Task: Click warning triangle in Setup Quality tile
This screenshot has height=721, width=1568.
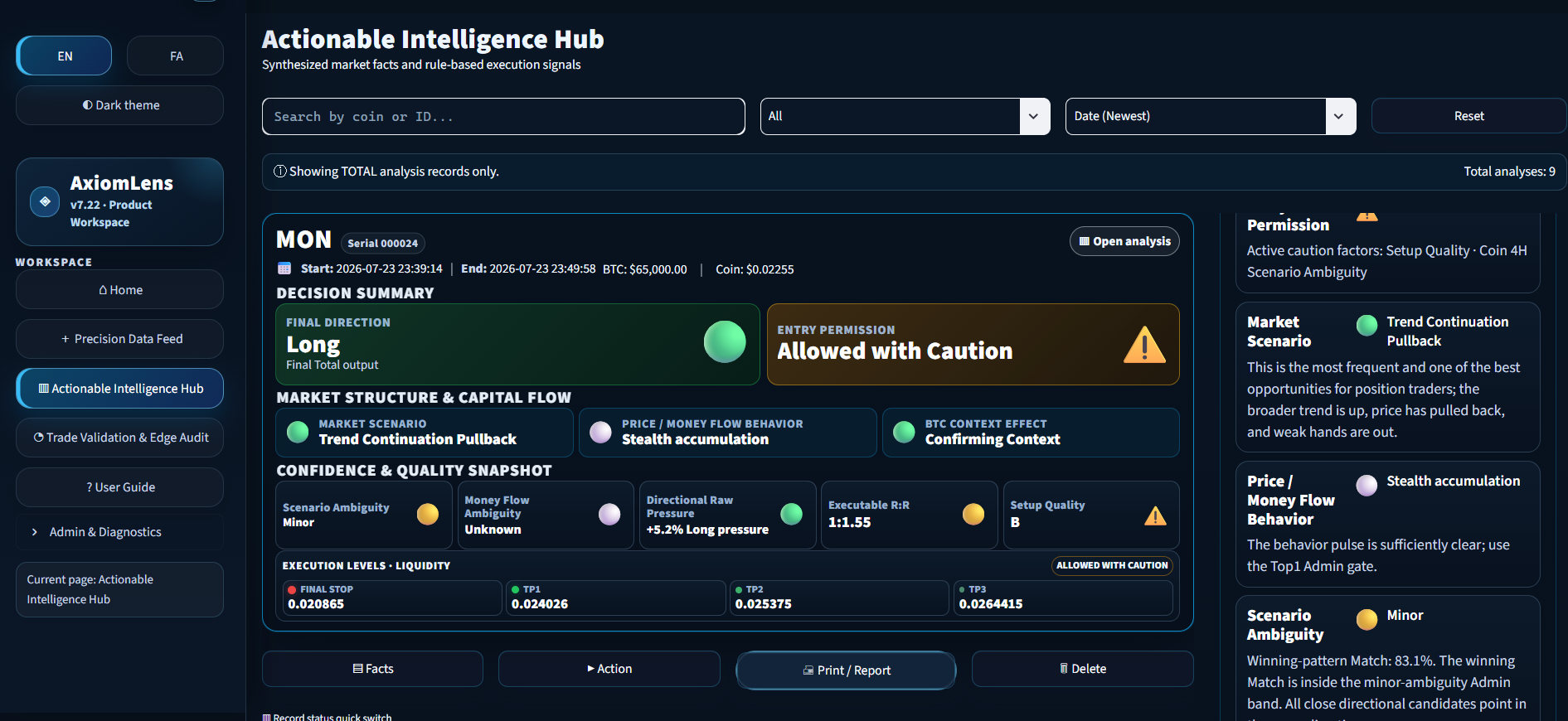Action: (1155, 515)
